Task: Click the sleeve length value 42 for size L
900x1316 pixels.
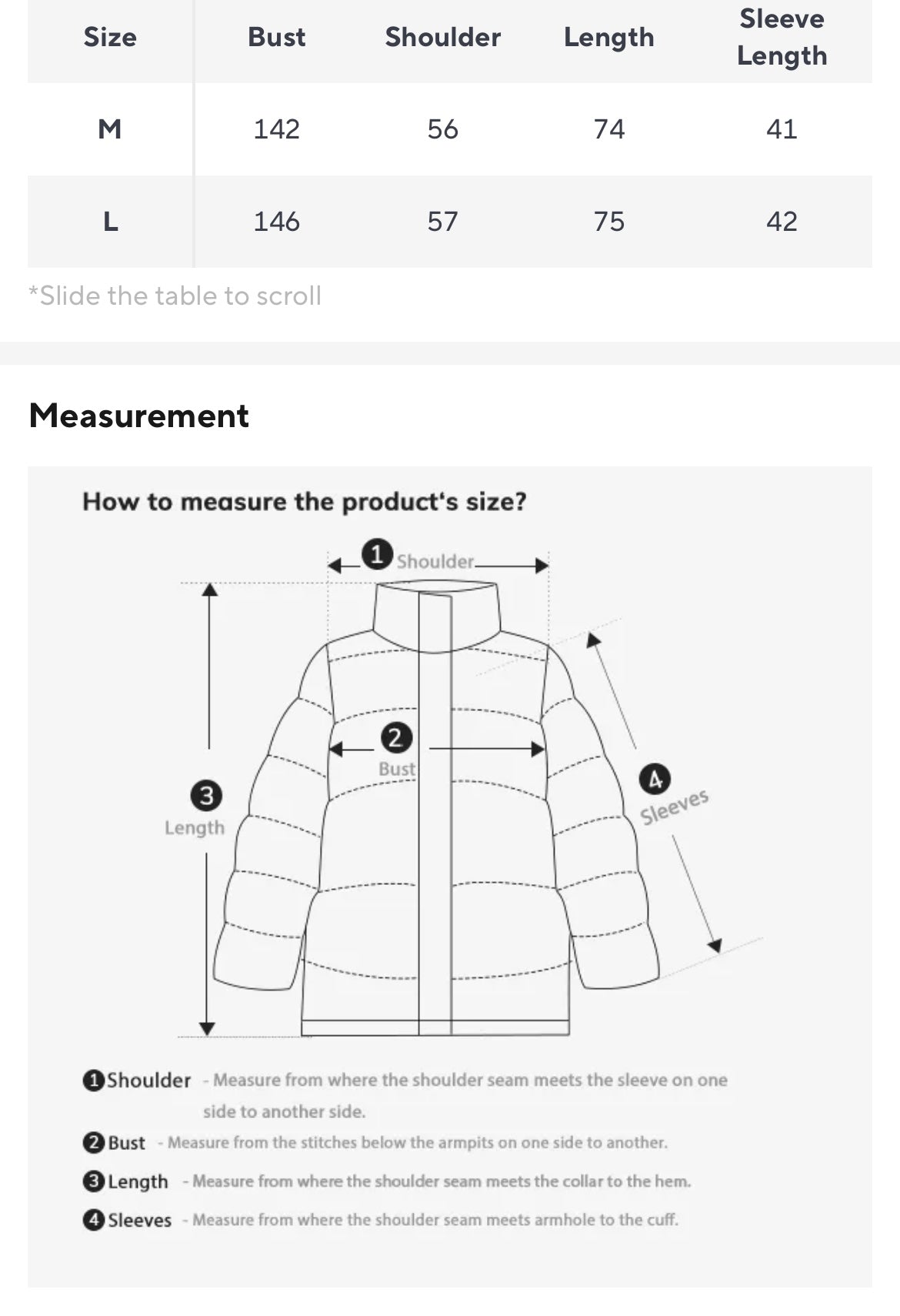Action: tap(782, 222)
